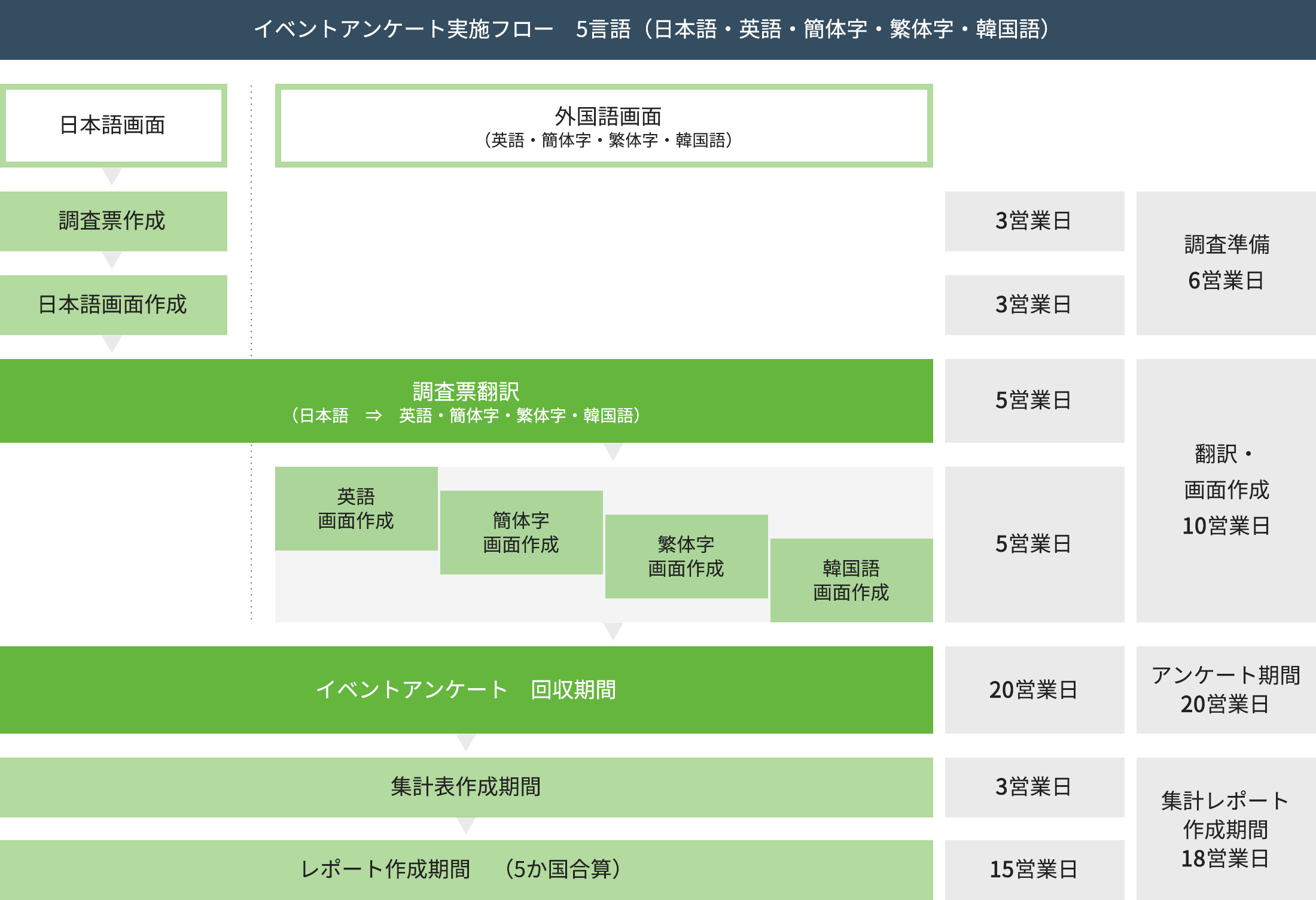Click the 外国語画面 header box
1316x900 pixels.
click(x=604, y=125)
